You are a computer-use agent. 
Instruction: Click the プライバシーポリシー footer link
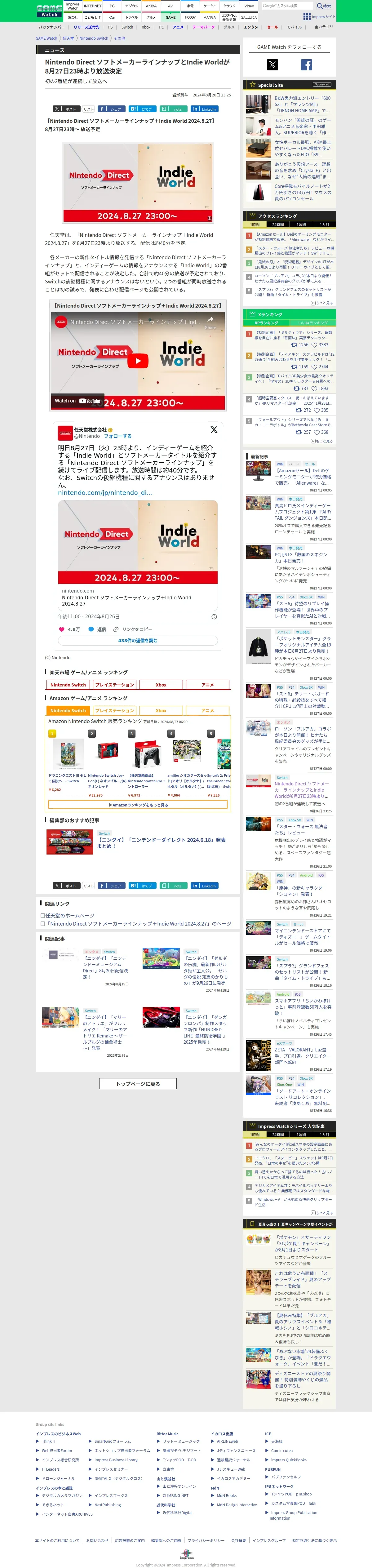206,1541
